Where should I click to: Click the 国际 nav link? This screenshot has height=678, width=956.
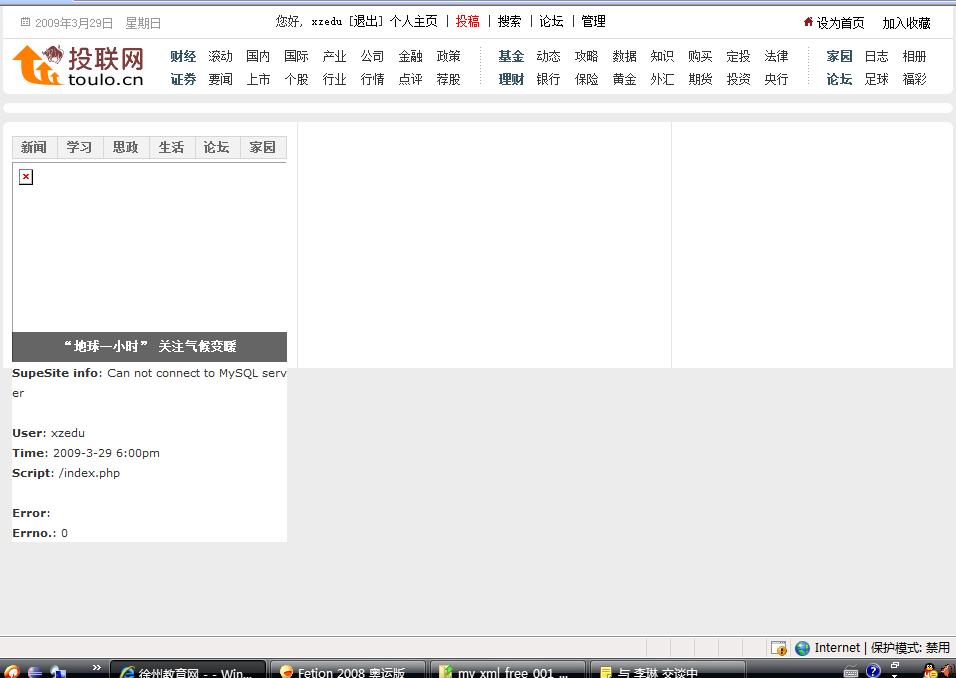coord(296,57)
